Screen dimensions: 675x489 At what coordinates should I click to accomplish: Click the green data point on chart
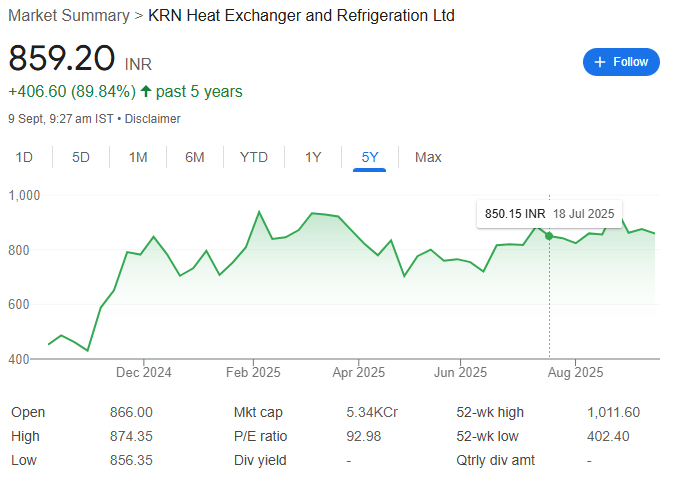(549, 236)
